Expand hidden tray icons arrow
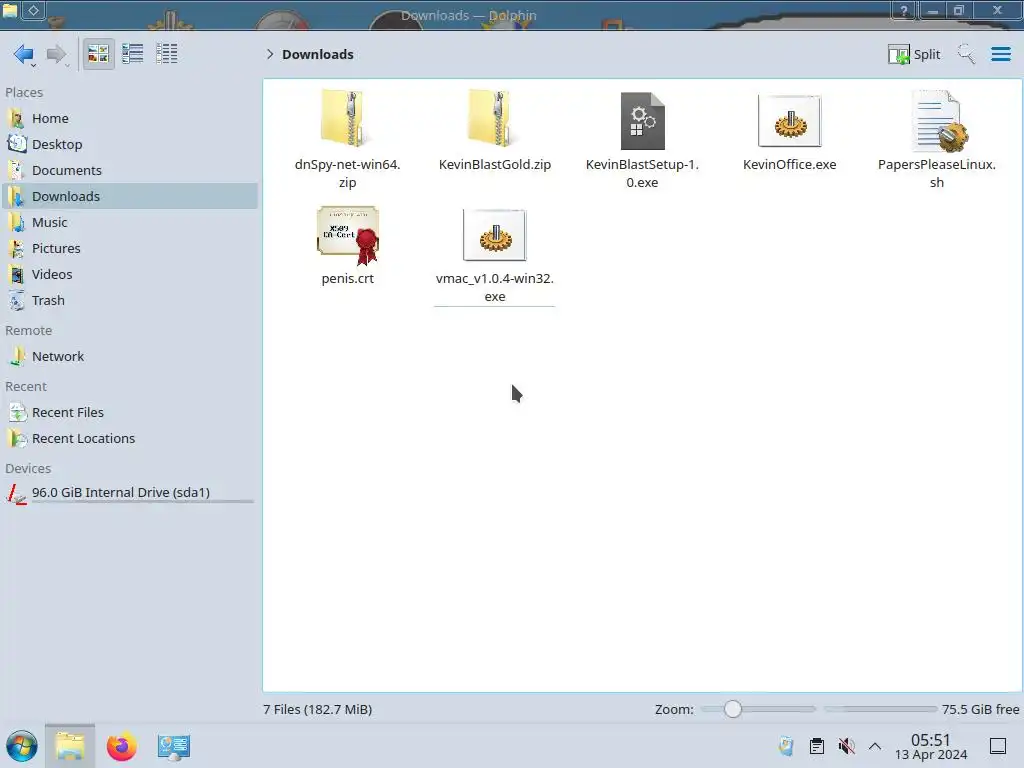This screenshot has width=1024, height=768. click(x=875, y=746)
